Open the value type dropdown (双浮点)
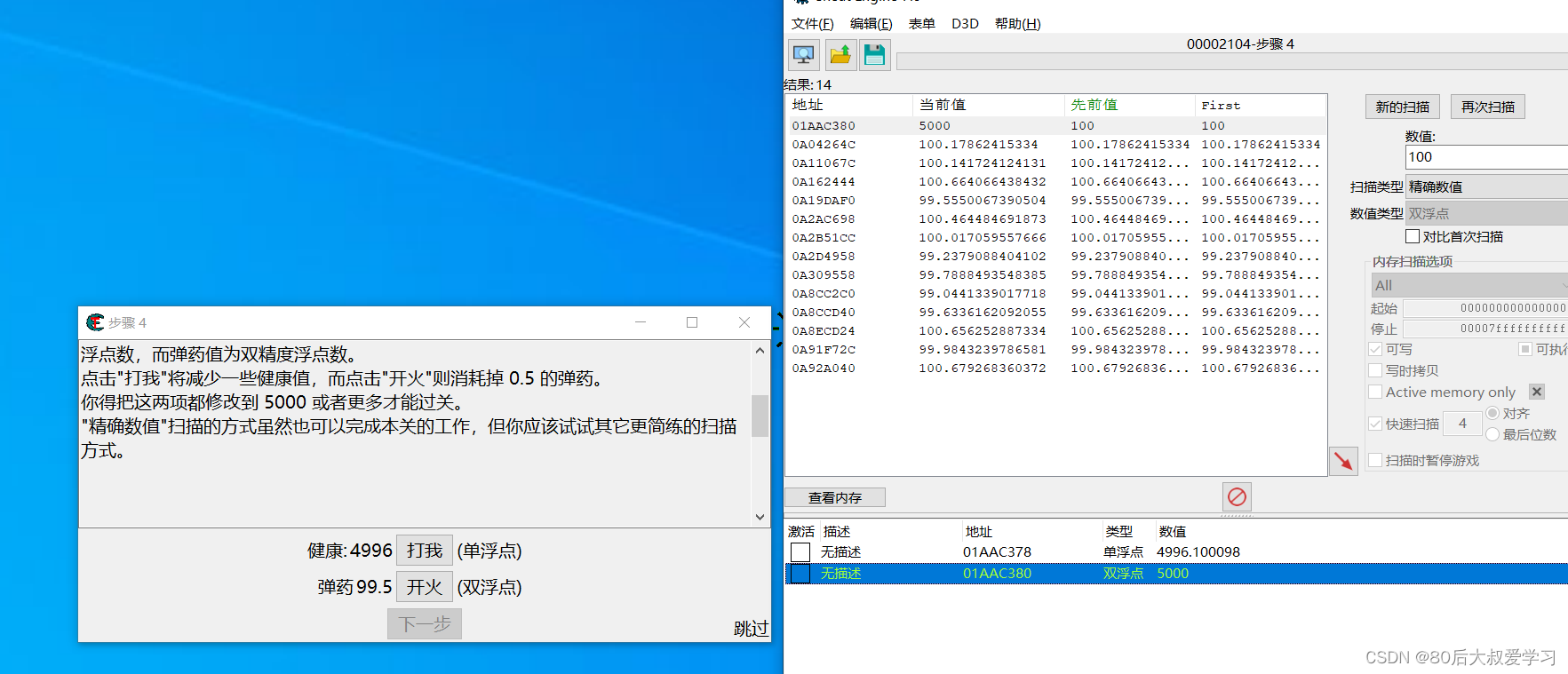 [x=1487, y=213]
